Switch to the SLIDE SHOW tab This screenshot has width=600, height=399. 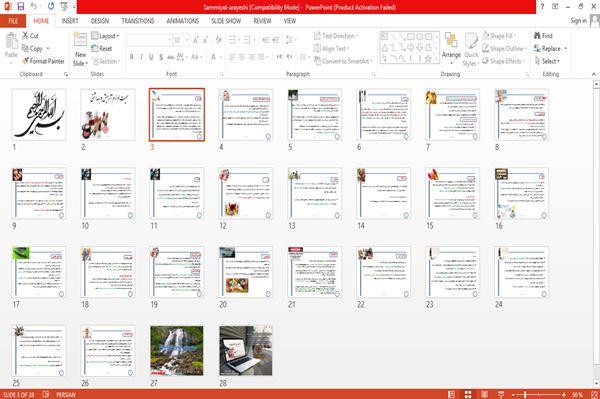click(226, 21)
